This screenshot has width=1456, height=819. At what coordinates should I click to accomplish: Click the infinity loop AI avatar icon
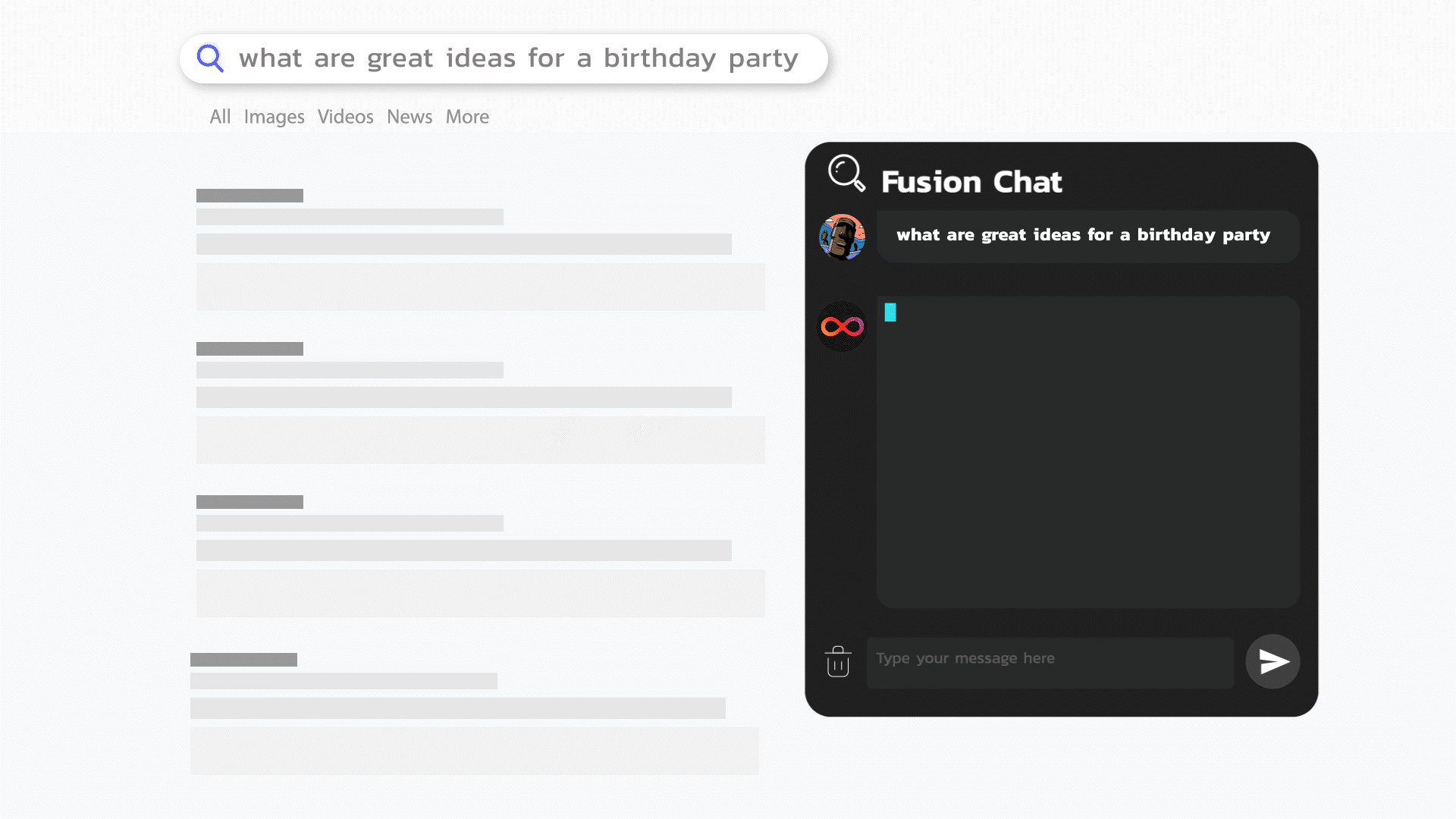click(x=842, y=326)
